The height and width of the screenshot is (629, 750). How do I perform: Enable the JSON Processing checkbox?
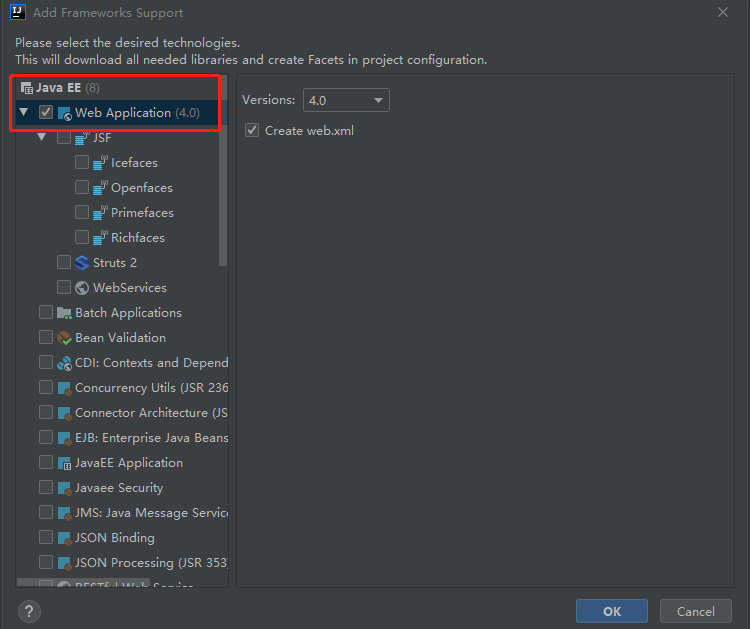46,562
